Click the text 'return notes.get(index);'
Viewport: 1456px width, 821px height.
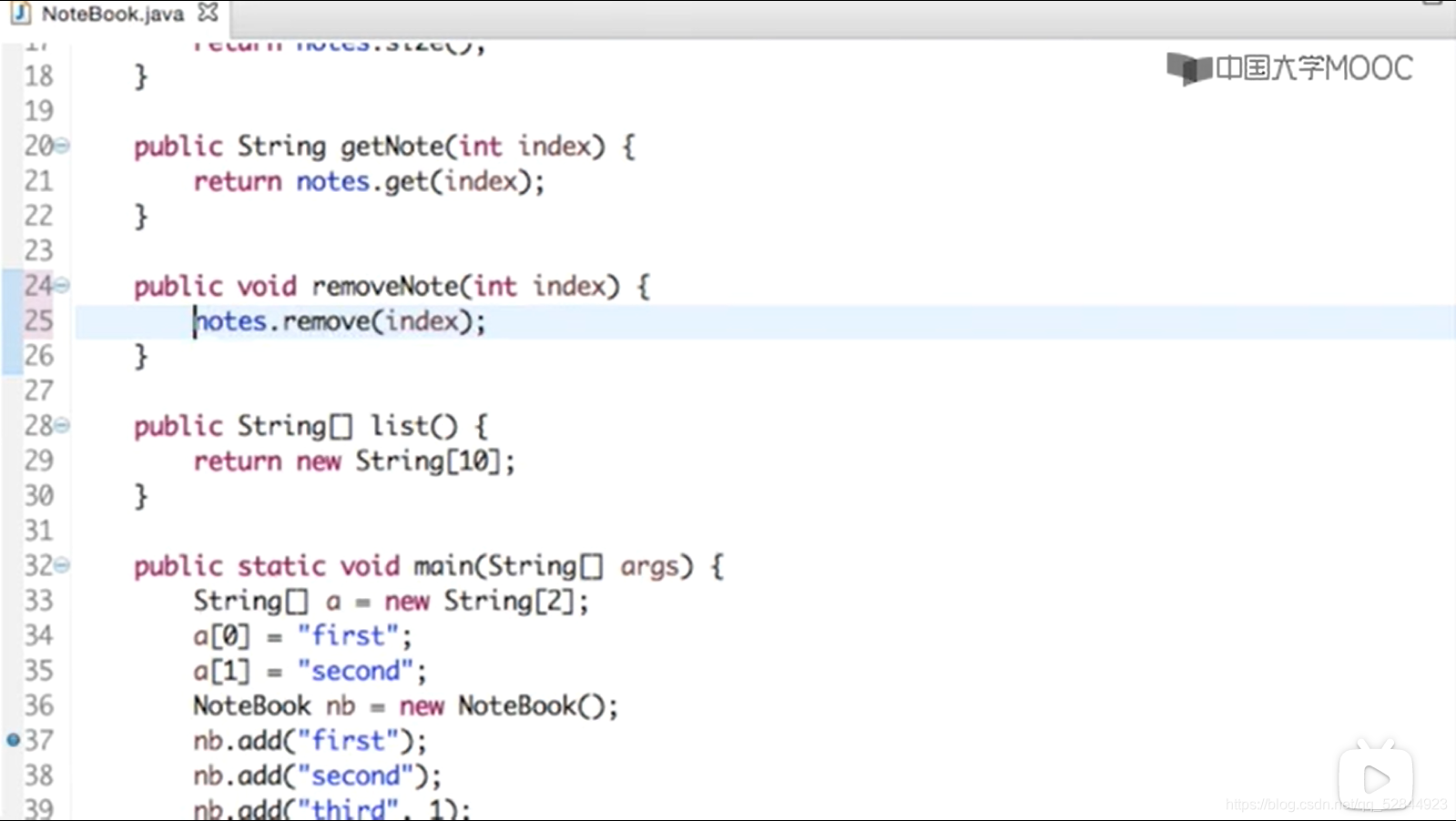pos(369,181)
